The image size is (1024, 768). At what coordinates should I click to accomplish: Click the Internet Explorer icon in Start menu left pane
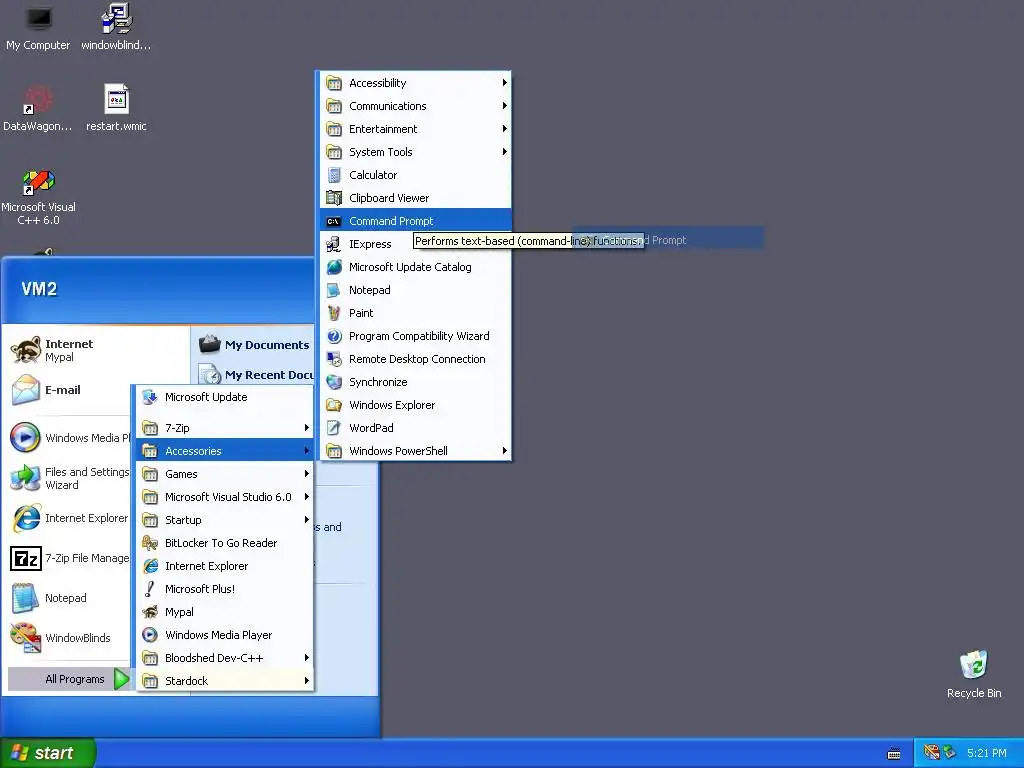[x=25, y=518]
